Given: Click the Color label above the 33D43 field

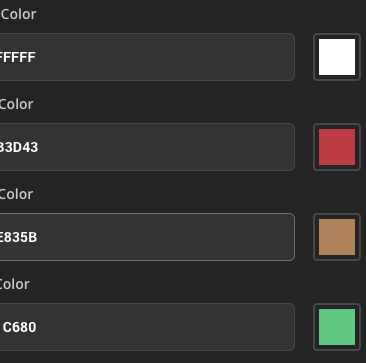Looking at the screenshot, I should 16,104.
